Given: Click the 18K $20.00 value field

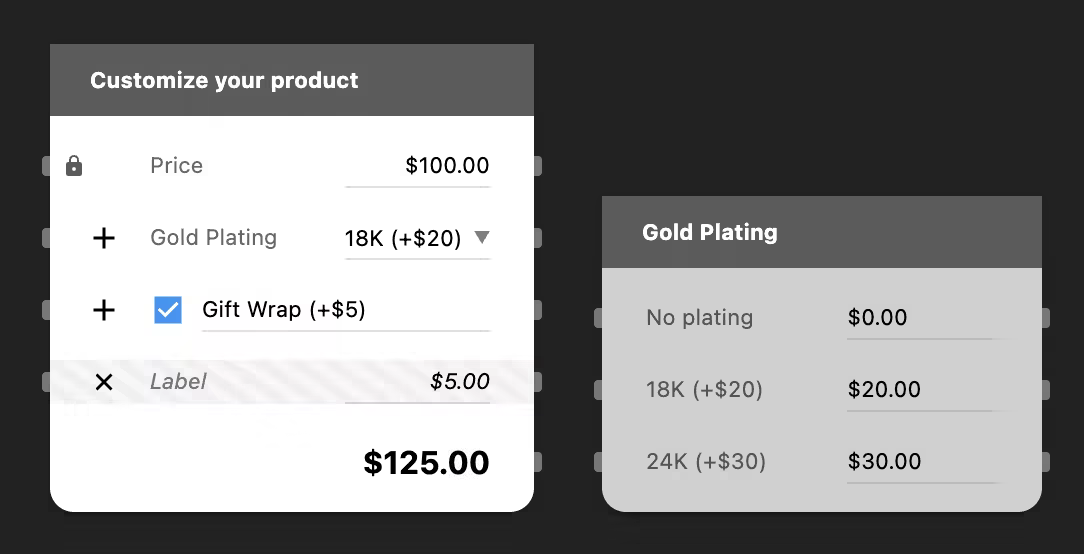Looking at the screenshot, I should (920, 390).
